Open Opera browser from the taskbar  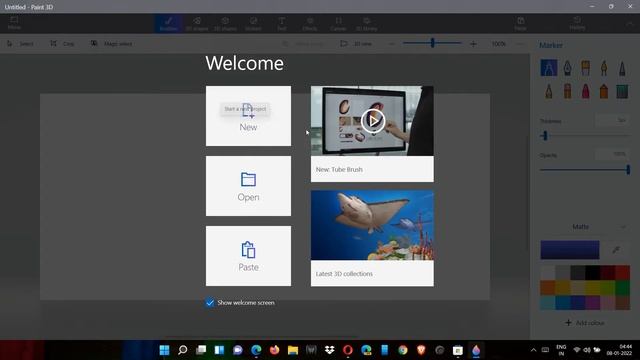[348, 350]
